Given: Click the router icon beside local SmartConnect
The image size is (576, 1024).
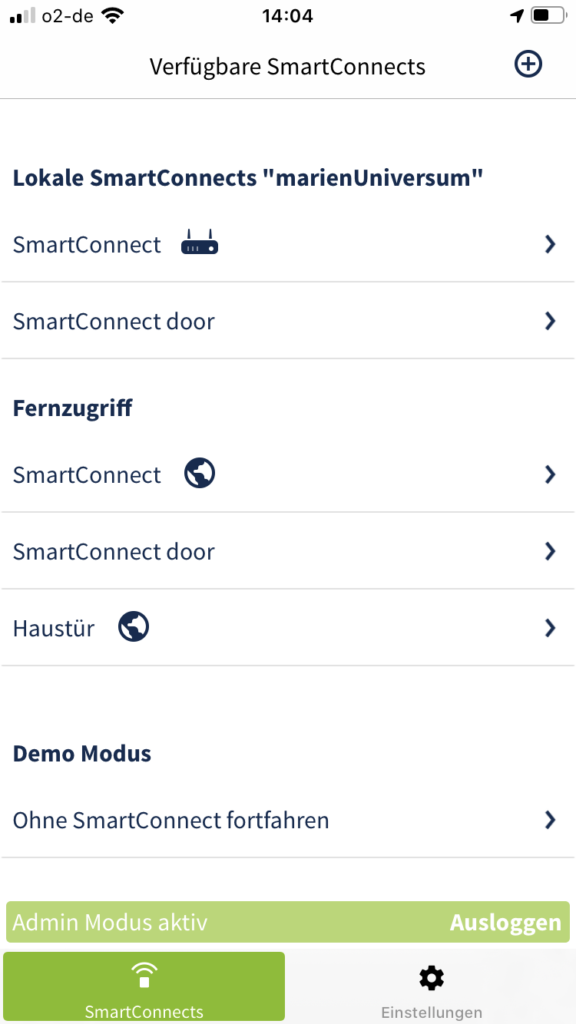Looking at the screenshot, I should pyautogui.click(x=200, y=242).
